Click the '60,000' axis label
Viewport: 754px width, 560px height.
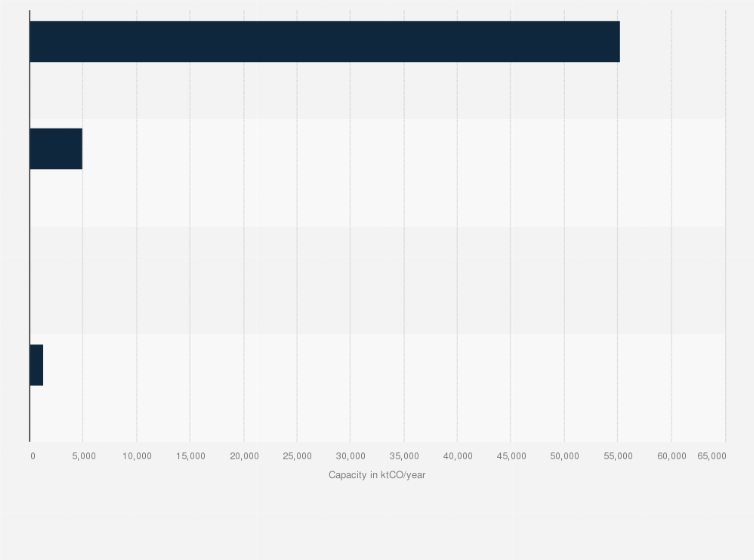tap(672, 456)
